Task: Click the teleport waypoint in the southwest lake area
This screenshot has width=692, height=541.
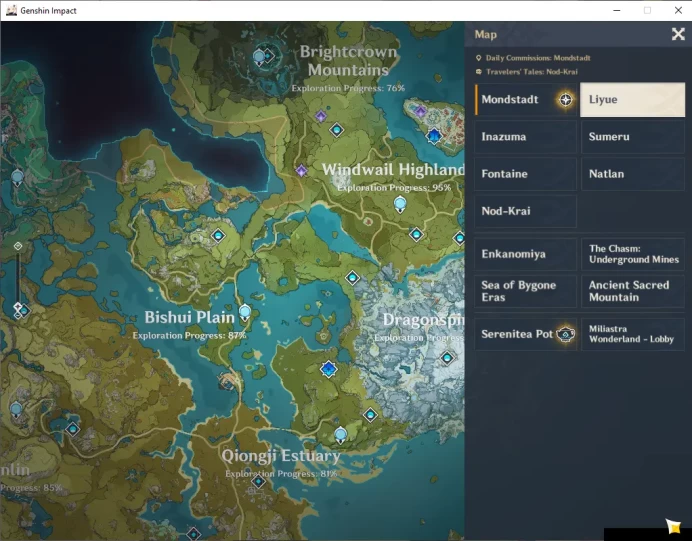Action: [x=73, y=428]
